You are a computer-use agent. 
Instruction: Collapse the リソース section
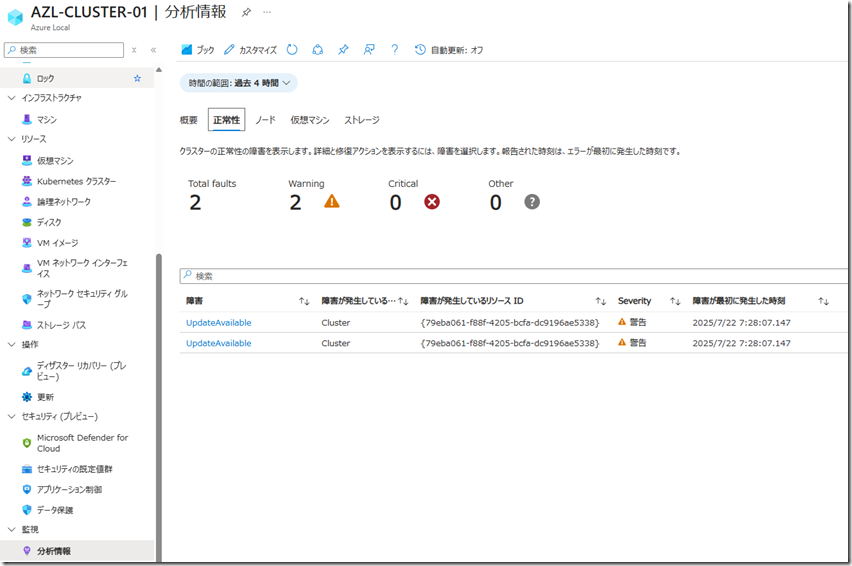[11, 139]
